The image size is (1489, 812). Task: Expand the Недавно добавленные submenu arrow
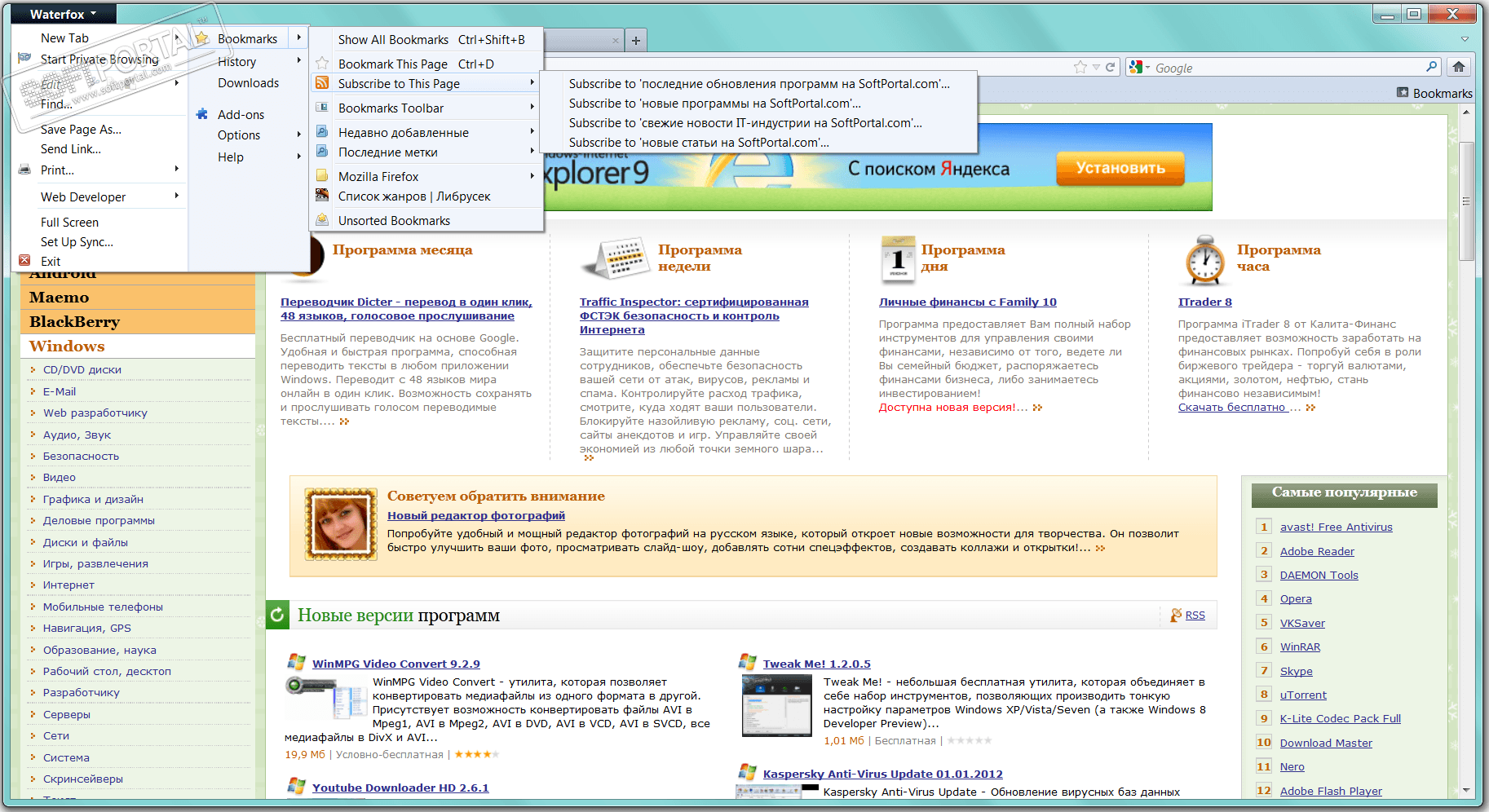pos(532,132)
